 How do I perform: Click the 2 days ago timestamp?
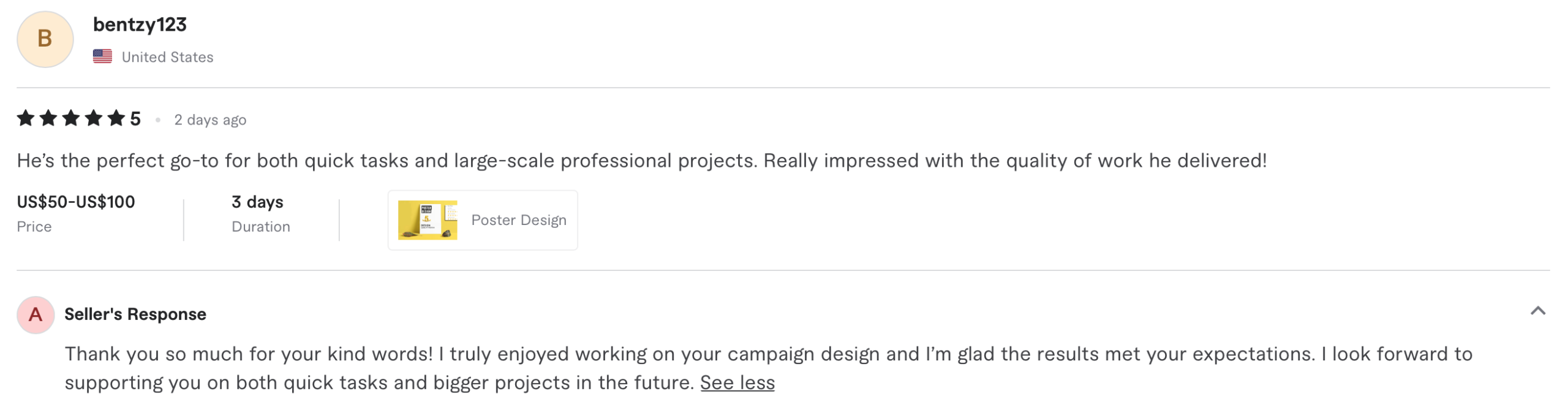[209, 119]
